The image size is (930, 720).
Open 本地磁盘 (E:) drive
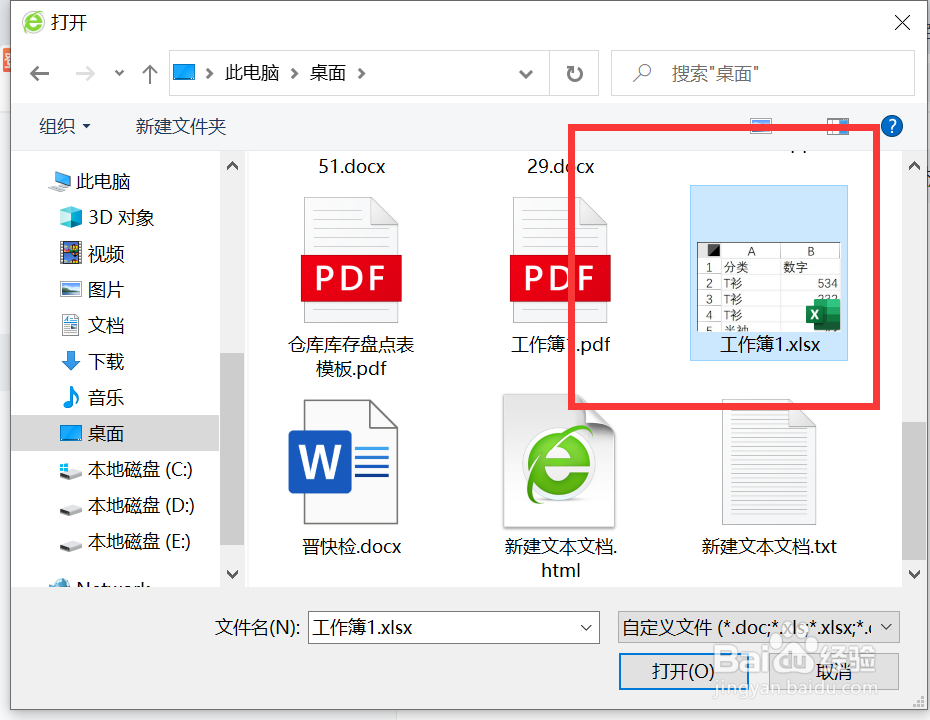point(125,541)
